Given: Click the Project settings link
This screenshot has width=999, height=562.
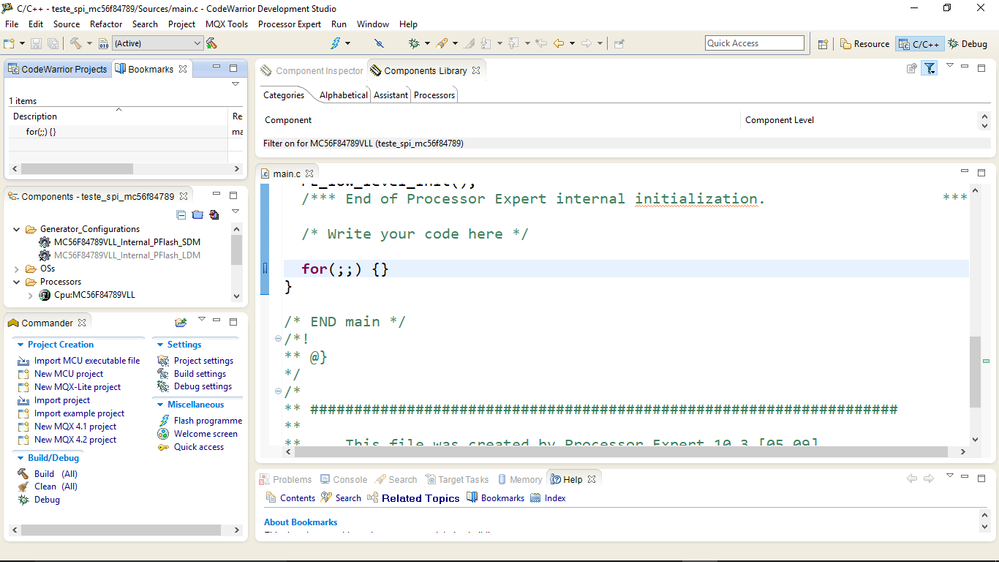Looking at the screenshot, I should pyautogui.click(x=203, y=361).
